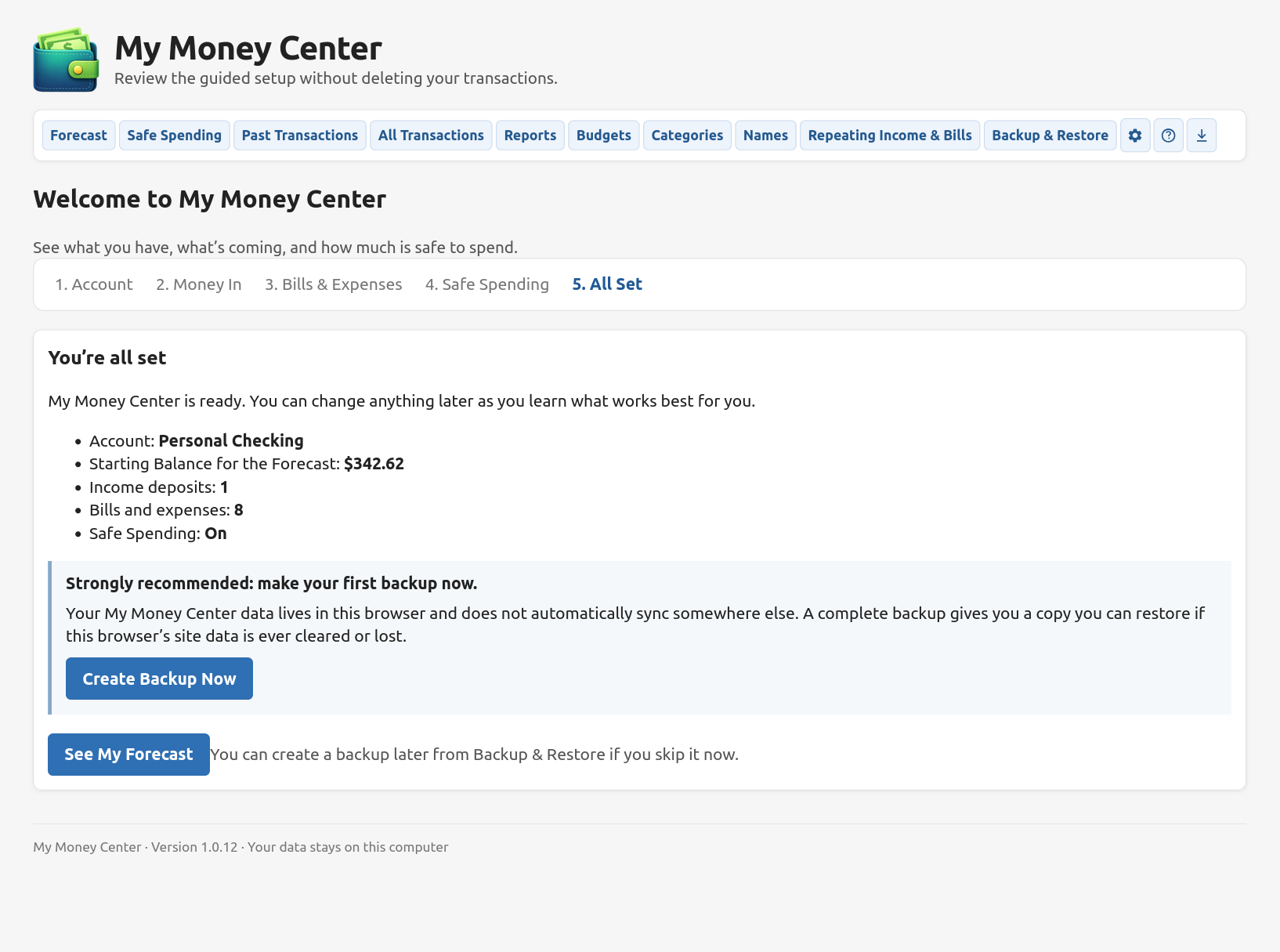The width and height of the screenshot is (1280, 952).
Task: Click "Bills and expenses: 8" line
Action: (166, 510)
